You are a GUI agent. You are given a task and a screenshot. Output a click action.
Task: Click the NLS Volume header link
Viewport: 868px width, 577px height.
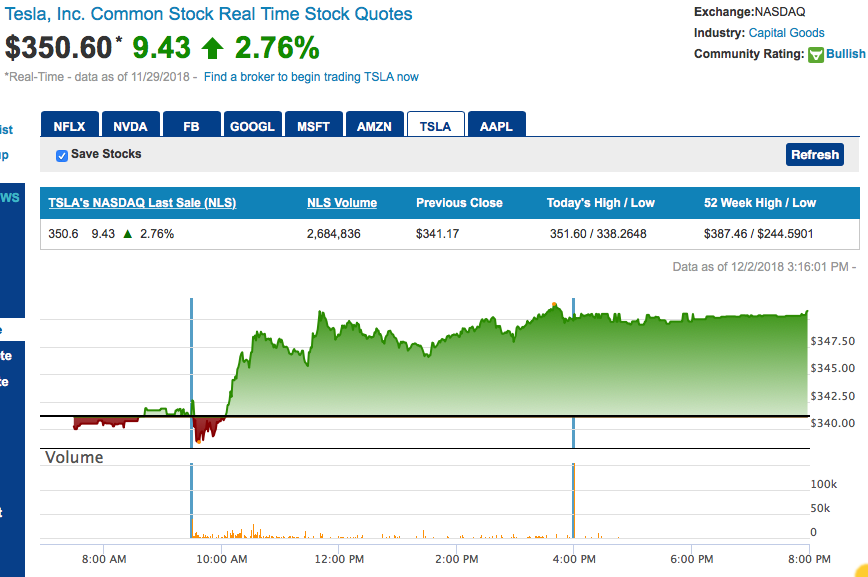pyautogui.click(x=342, y=203)
